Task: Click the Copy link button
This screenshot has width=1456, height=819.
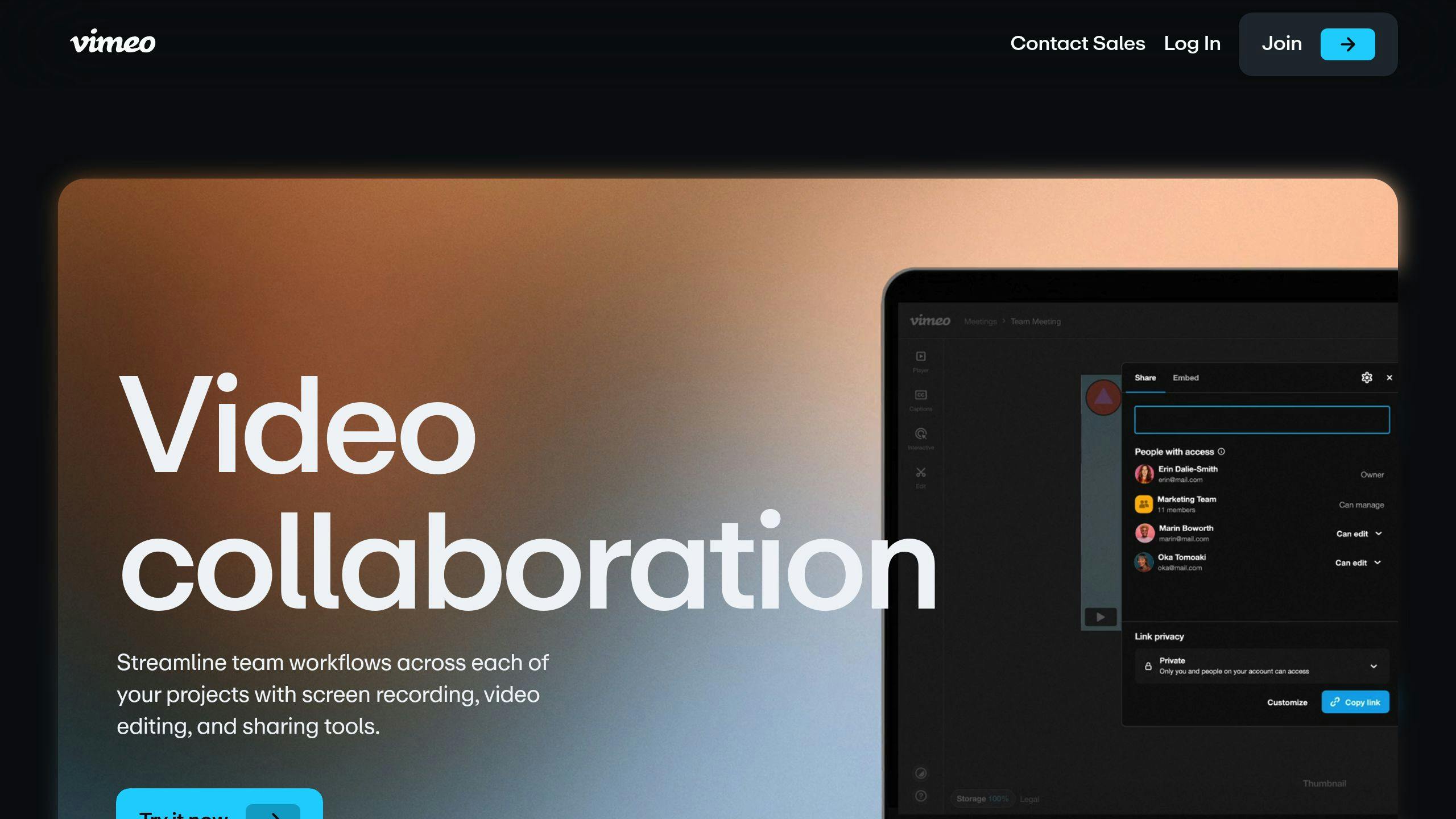Action: pyautogui.click(x=1355, y=702)
